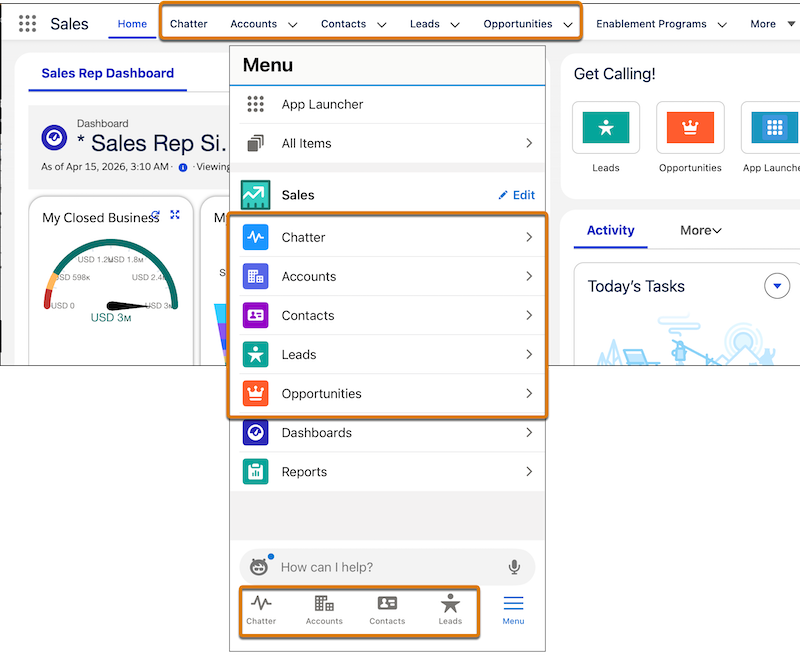
Task: Click the All Items stacked icon
Action: tap(255, 143)
